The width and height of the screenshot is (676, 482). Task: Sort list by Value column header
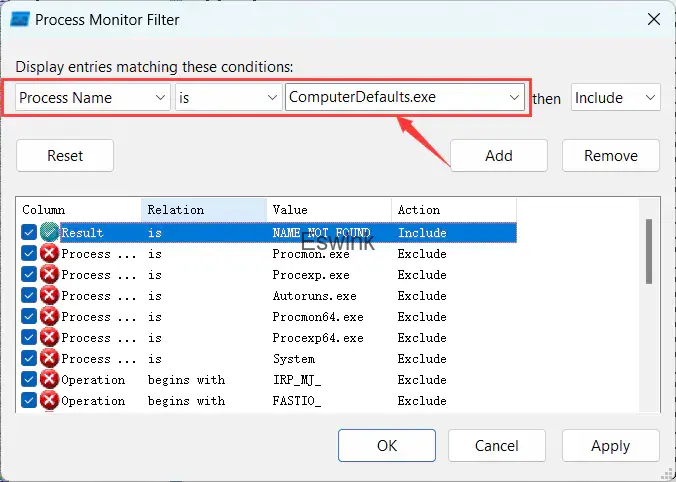329,210
